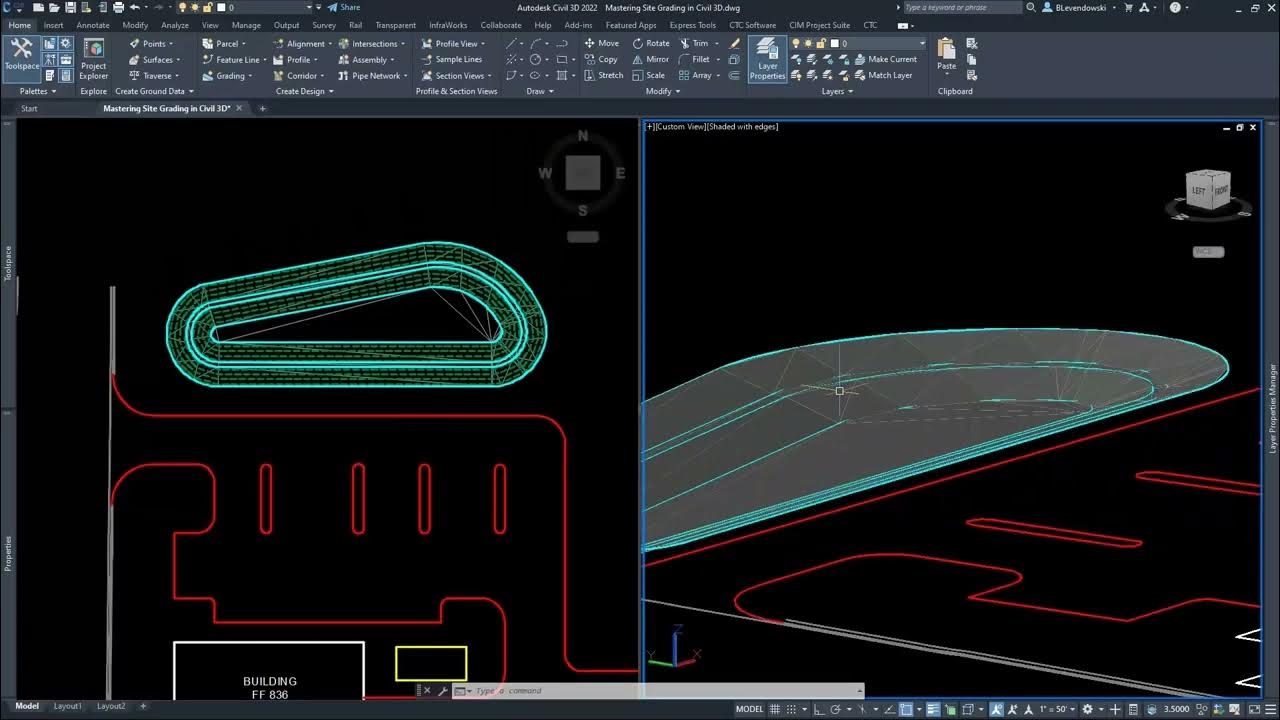Viewport: 1280px width, 720px height.
Task: Toggle layer lock icon in Layers panel
Action: pyautogui.click(x=821, y=43)
